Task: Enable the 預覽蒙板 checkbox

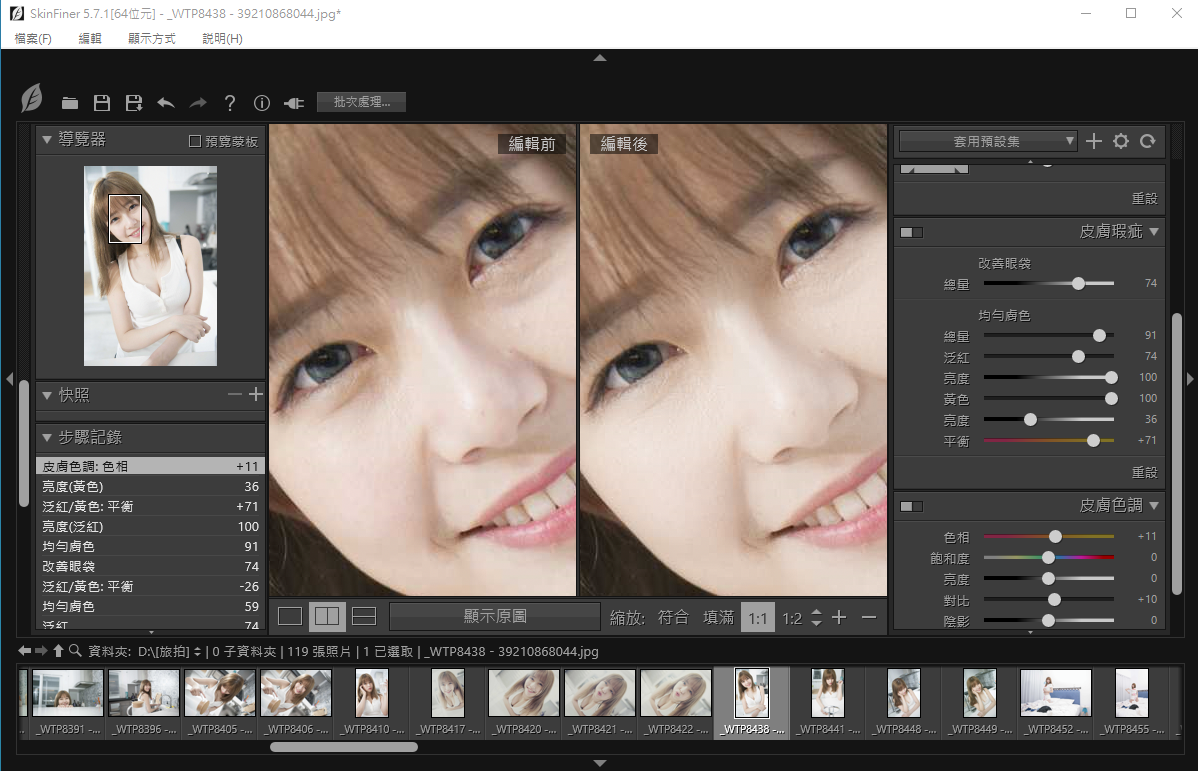Action: (195, 141)
